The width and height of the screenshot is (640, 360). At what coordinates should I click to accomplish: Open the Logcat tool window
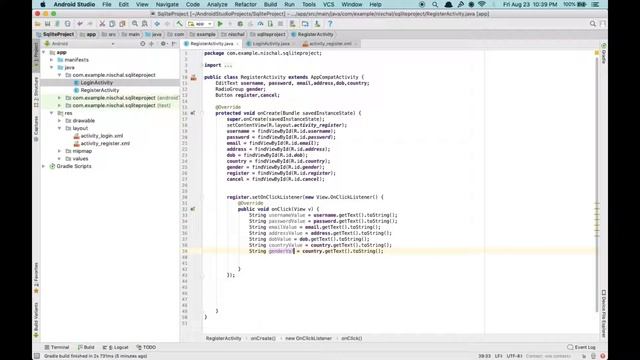(x=116, y=347)
